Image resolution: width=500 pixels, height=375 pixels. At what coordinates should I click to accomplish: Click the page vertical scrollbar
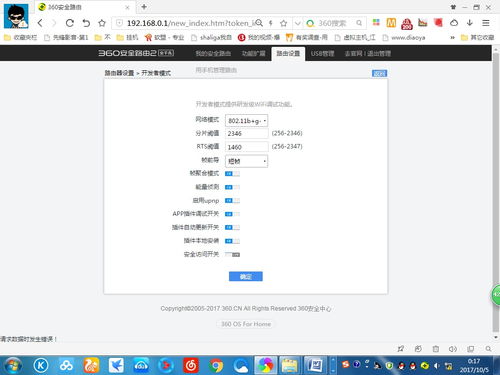[496, 192]
